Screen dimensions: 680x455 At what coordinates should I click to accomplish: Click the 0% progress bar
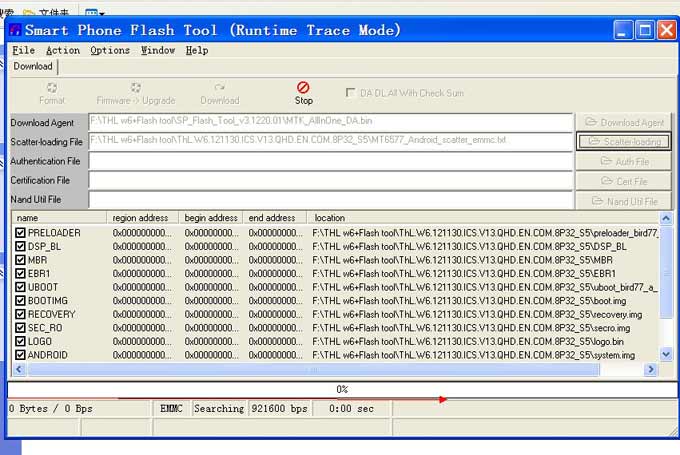tap(342, 389)
